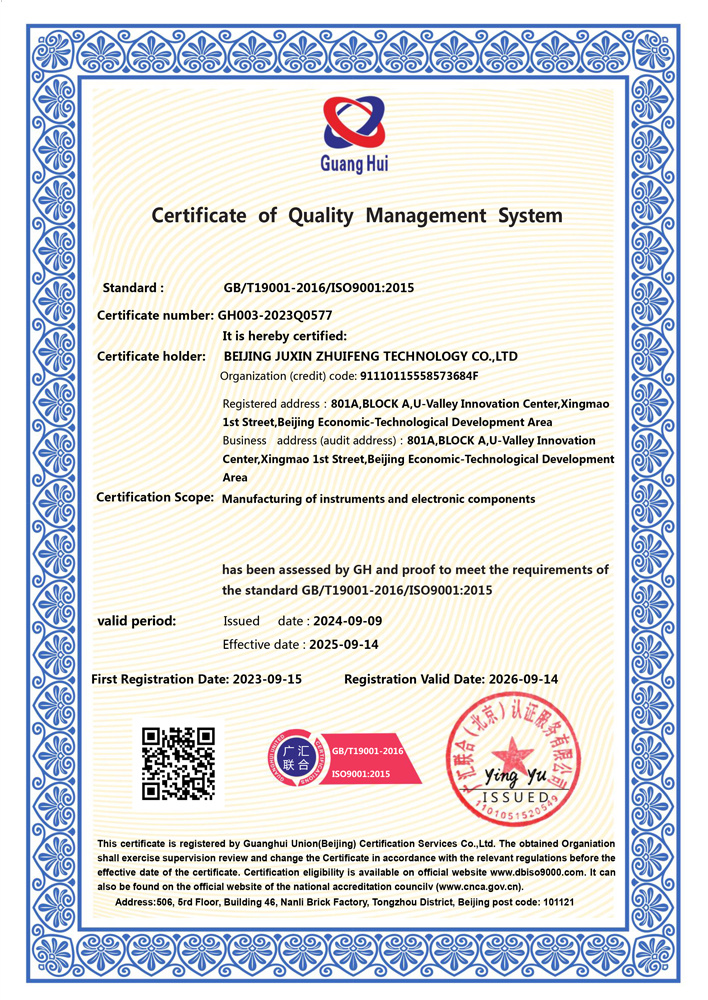Click the "Area" line ending the business address
Viewport: 708px width, 1000px height.
coord(235,477)
